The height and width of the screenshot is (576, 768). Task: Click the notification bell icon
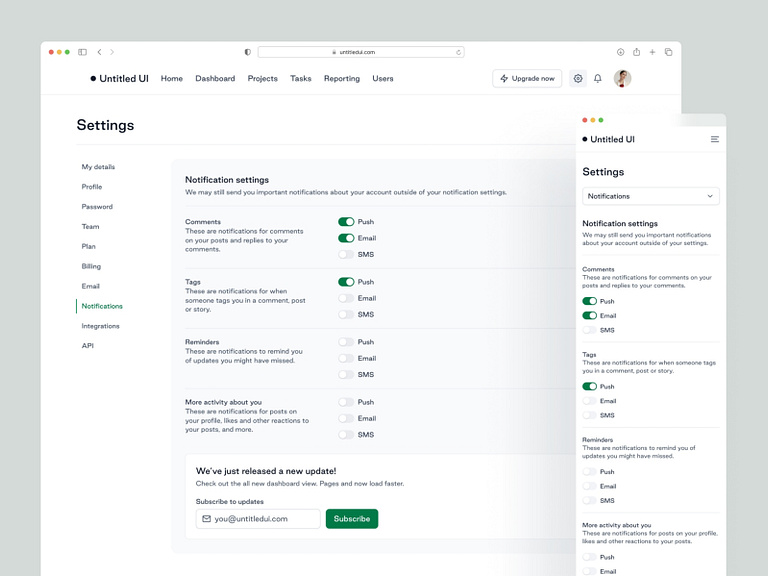[x=598, y=78]
